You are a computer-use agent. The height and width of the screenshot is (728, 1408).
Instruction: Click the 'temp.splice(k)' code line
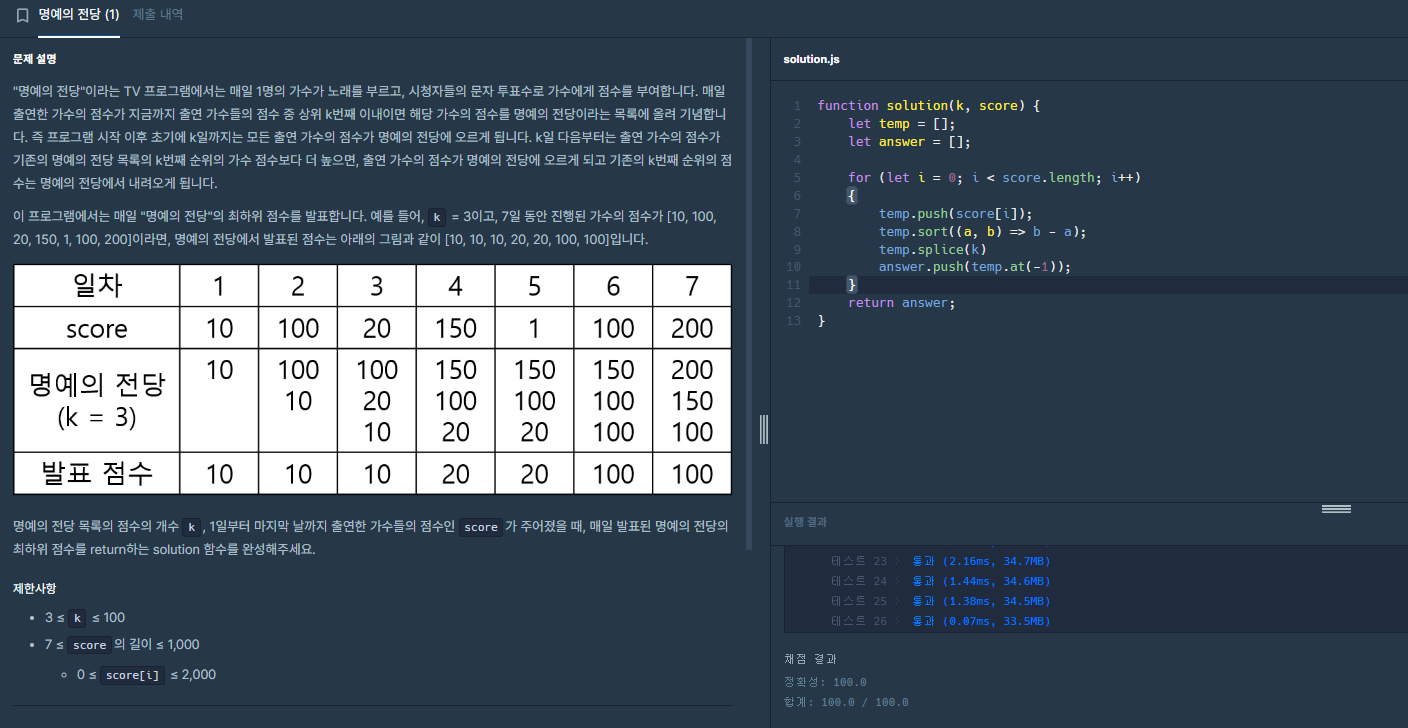click(x=933, y=249)
